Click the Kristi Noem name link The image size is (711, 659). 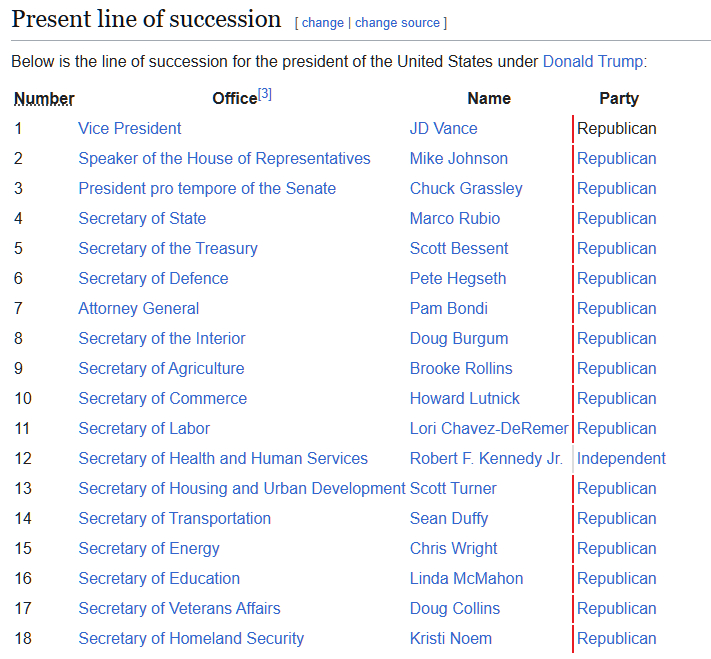pyautogui.click(x=450, y=638)
